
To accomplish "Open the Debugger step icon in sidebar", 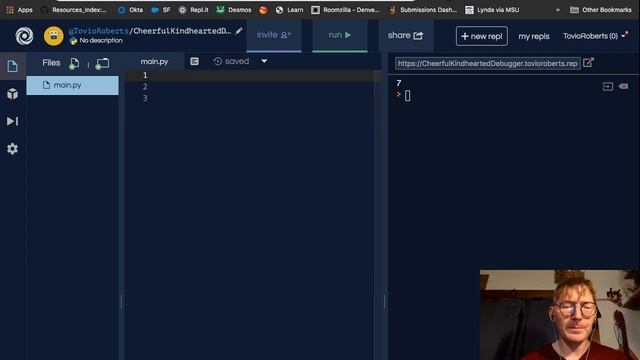I will pyautogui.click(x=13, y=121).
